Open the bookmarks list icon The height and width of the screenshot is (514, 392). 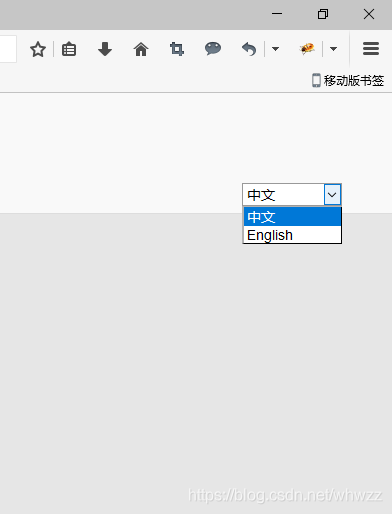click(69, 49)
